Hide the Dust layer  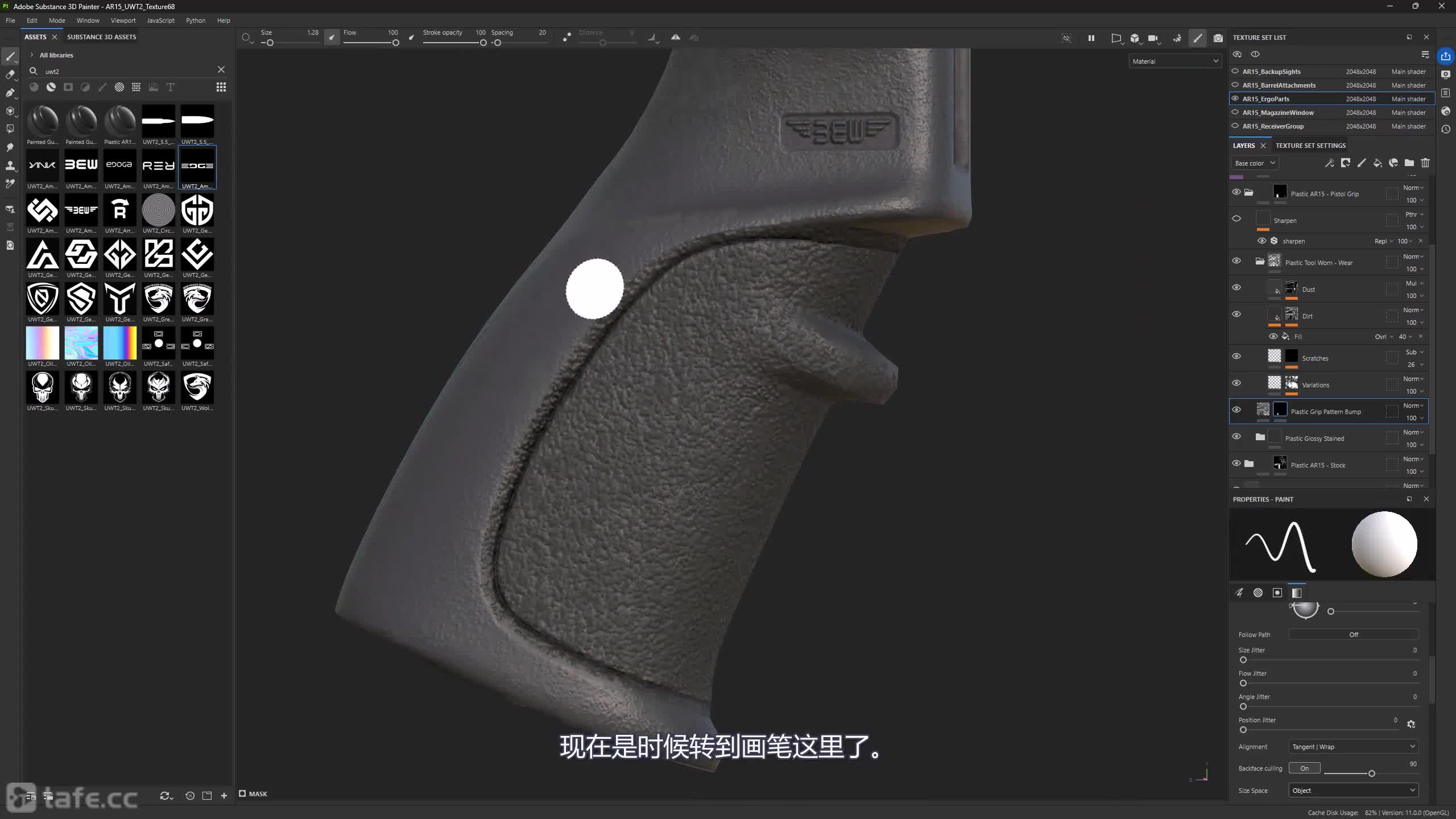(x=1236, y=287)
